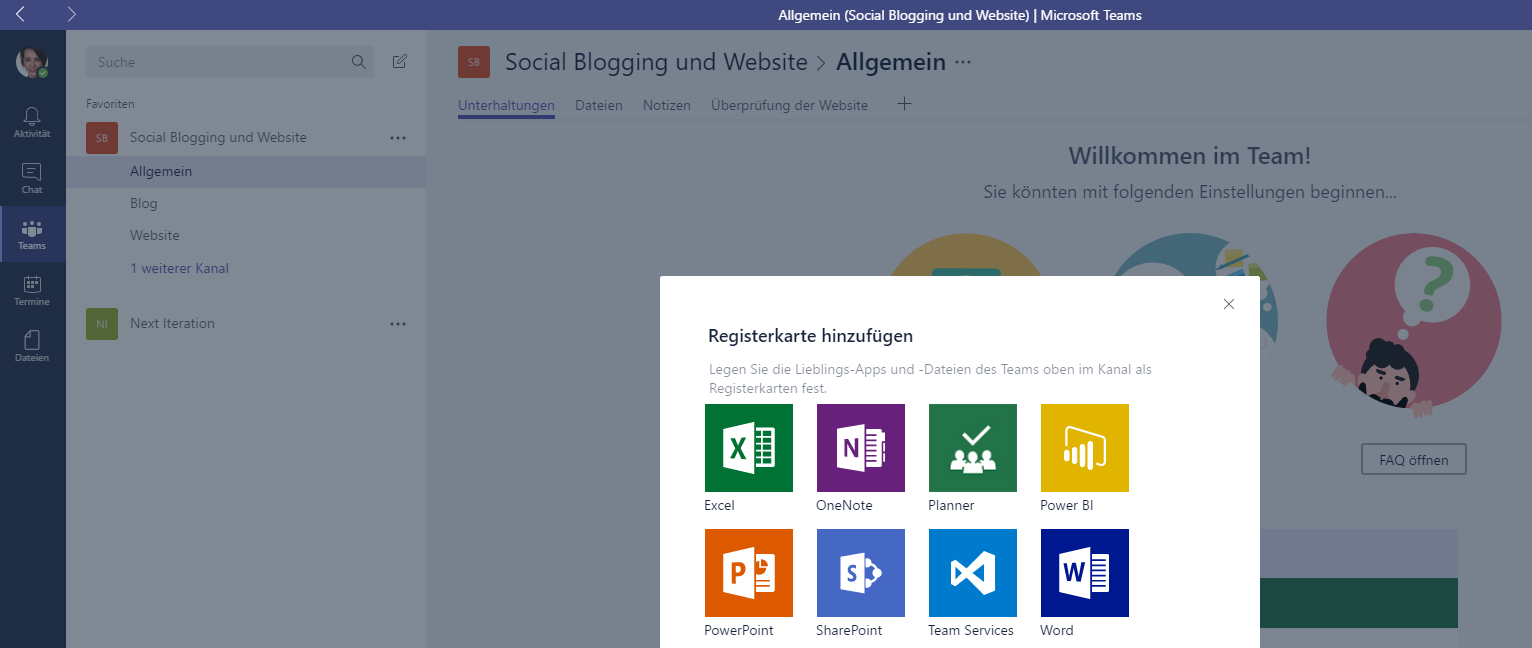Click the SB team avatar in channel header
The width and height of the screenshot is (1532, 648).
[x=474, y=62]
